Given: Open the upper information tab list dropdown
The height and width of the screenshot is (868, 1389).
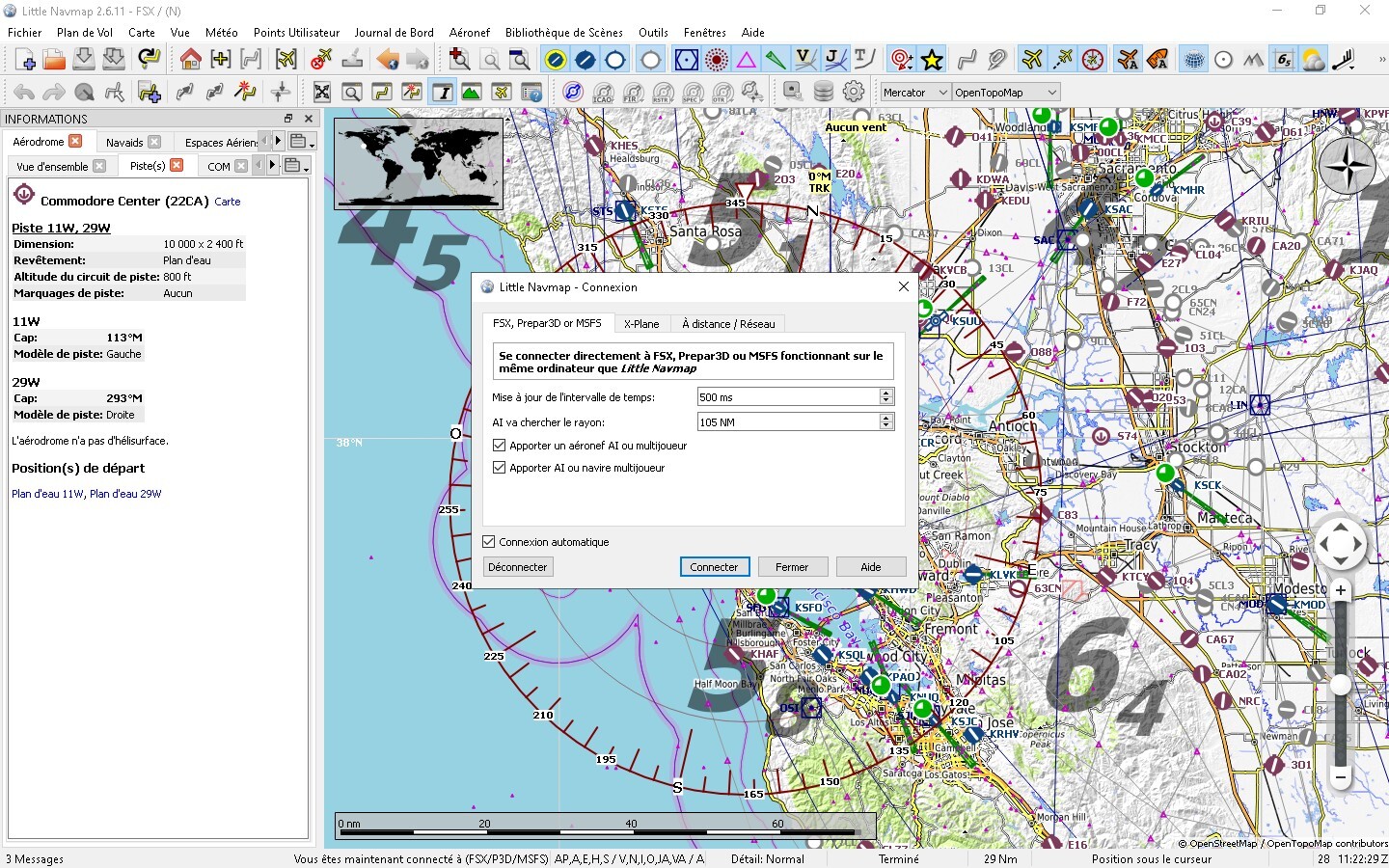Looking at the screenshot, I should [x=300, y=142].
